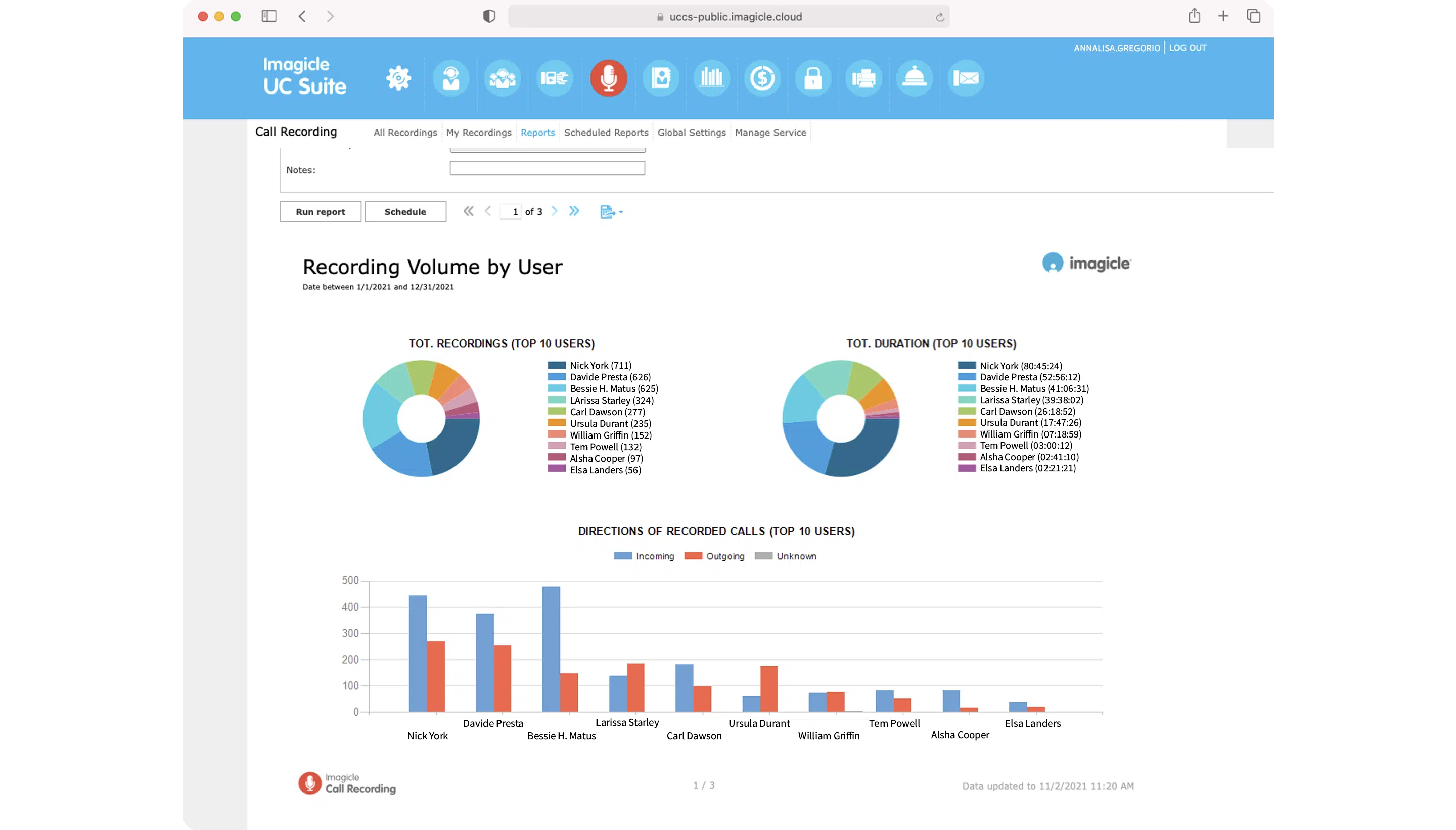Click the dollar sign billing icon
Viewport: 1456px width, 830px height.
point(762,78)
